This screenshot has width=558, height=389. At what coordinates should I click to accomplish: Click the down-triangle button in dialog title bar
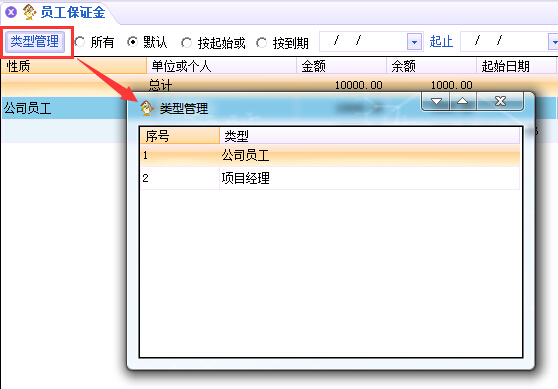tap(436, 101)
